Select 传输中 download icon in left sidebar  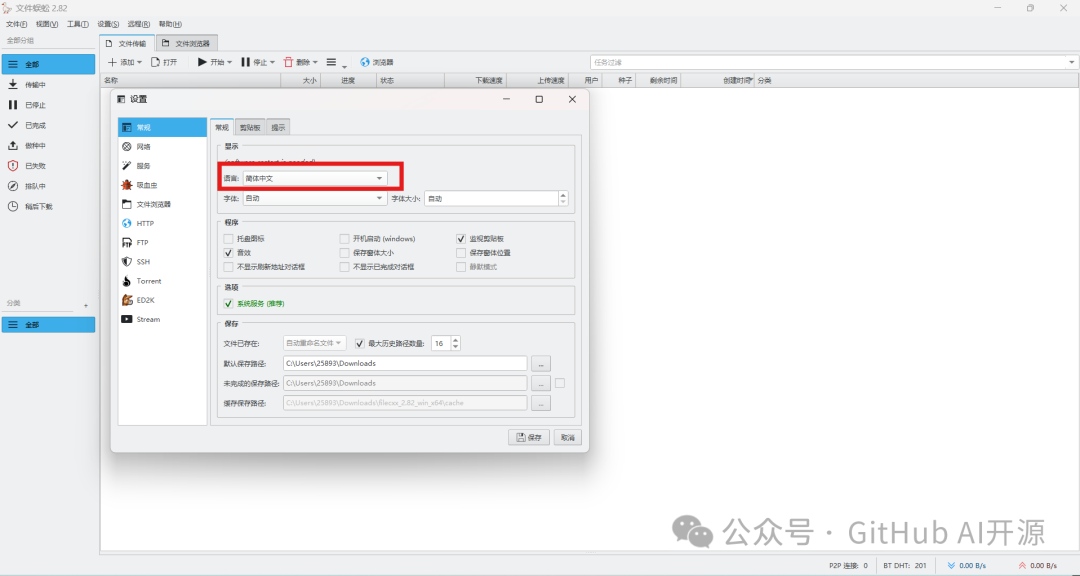click(12, 85)
